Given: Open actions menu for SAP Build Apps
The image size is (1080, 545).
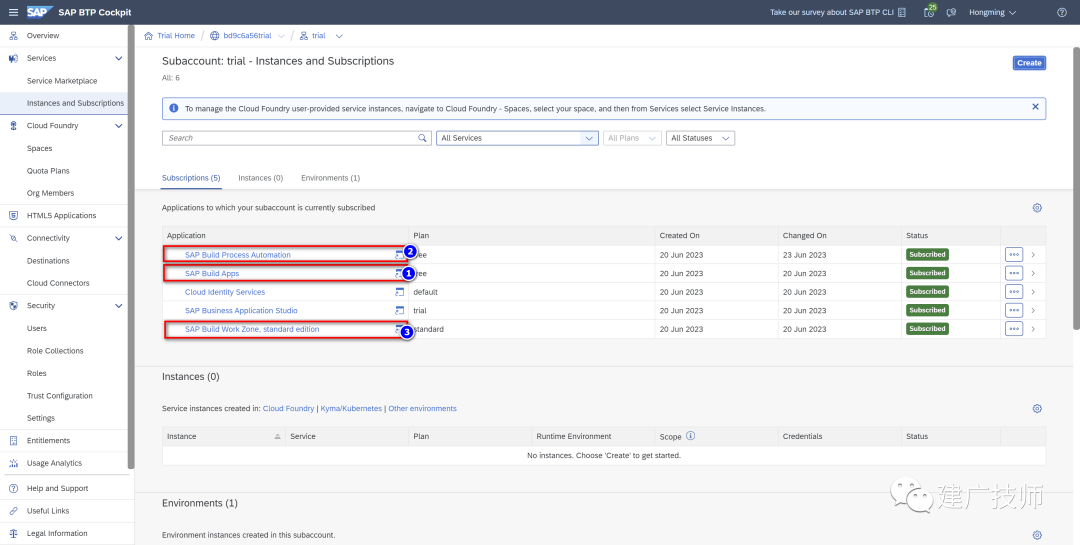Looking at the screenshot, I should click(1014, 273).
